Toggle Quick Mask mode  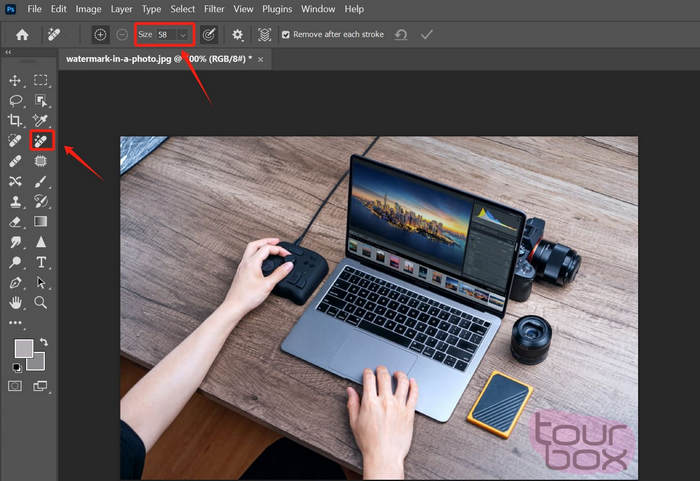(x=15, y=386)
